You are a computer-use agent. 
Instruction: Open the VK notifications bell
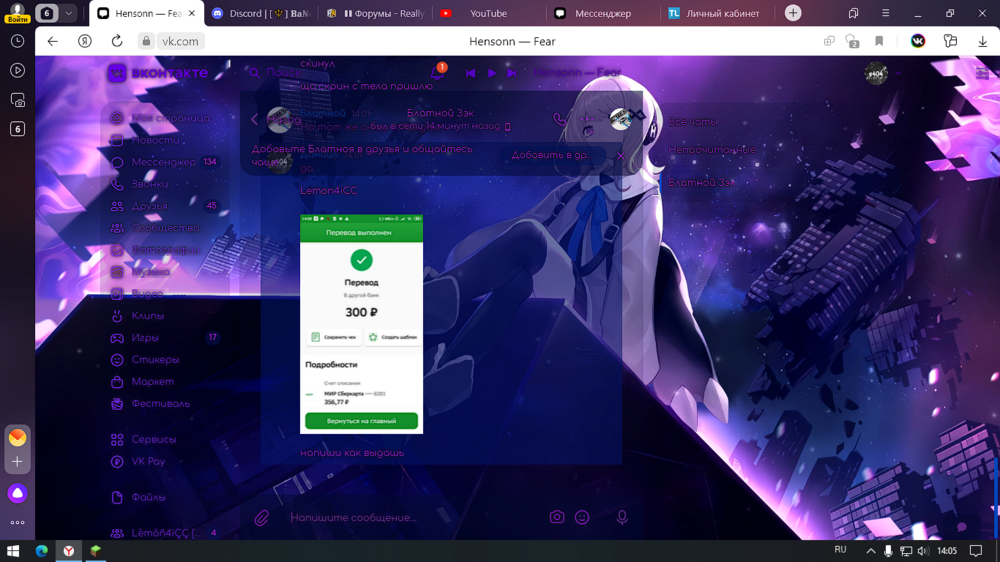(x=437, y=73)
